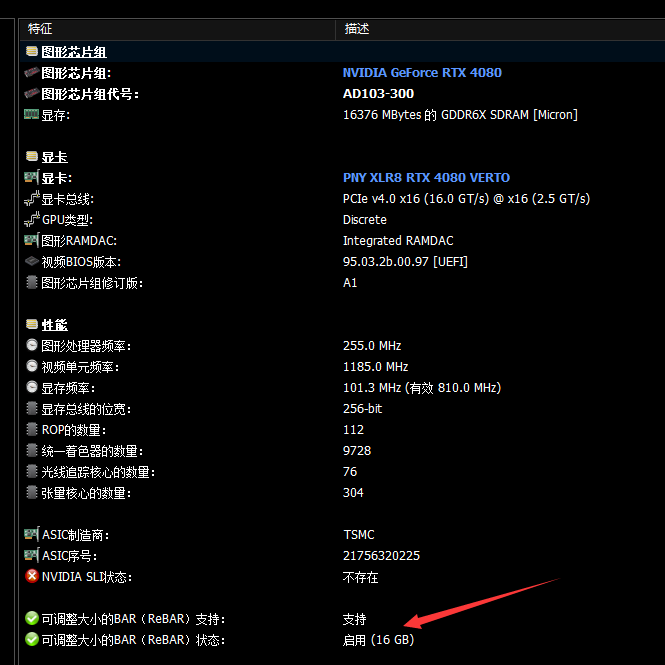Click the icon beside 图形芯片组代号:
Viewport: 665px width, 665px height.
coord(32,93)
